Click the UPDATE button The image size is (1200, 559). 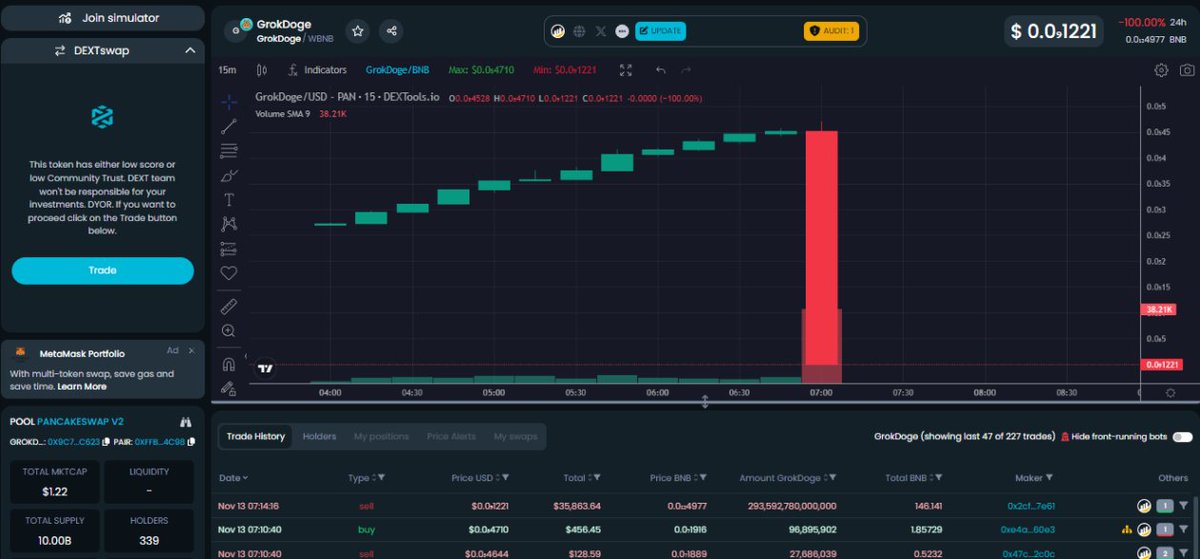tap(661, 31)
